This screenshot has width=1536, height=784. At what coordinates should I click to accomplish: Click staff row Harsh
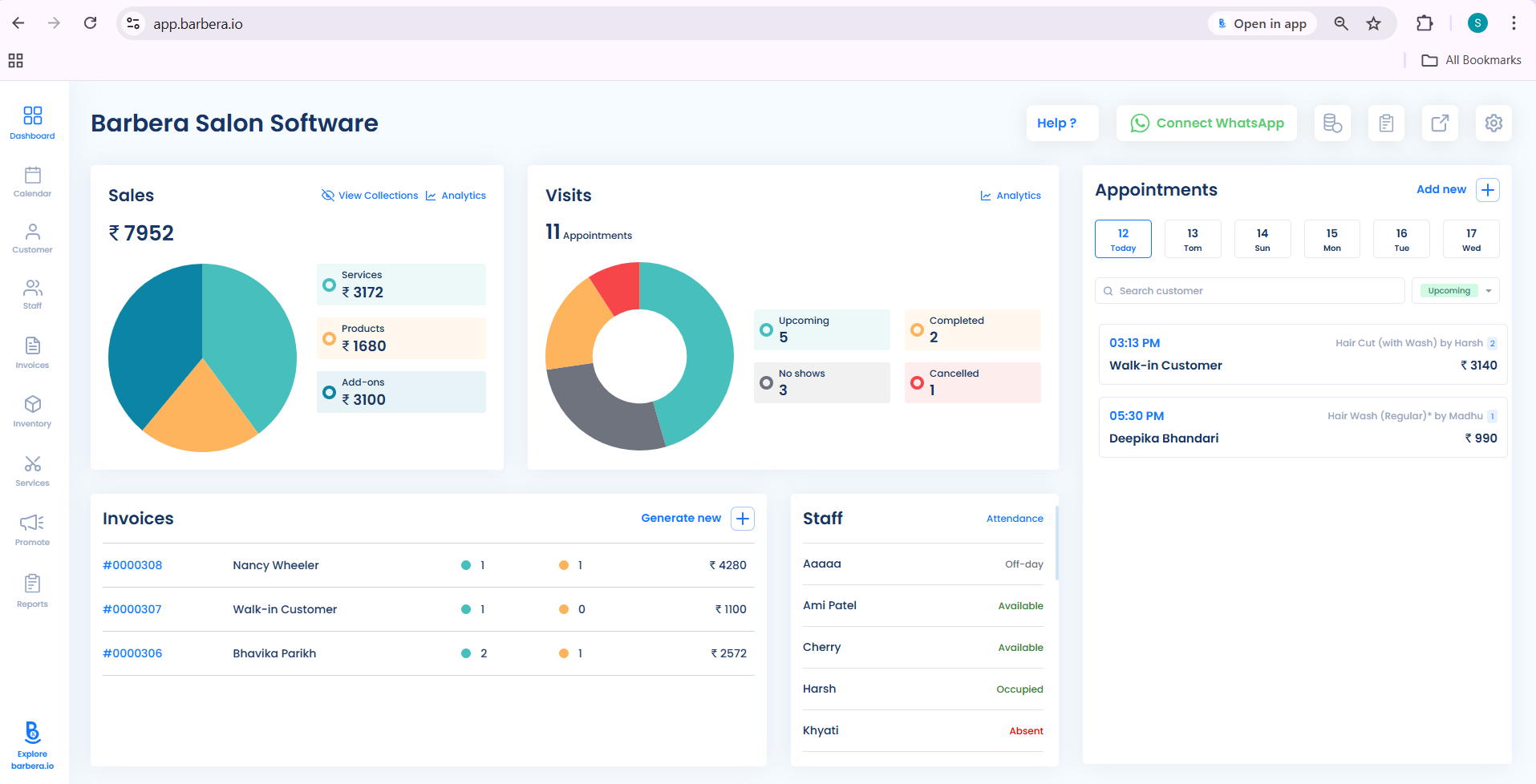pyautogui.click(x=923, y=689)
